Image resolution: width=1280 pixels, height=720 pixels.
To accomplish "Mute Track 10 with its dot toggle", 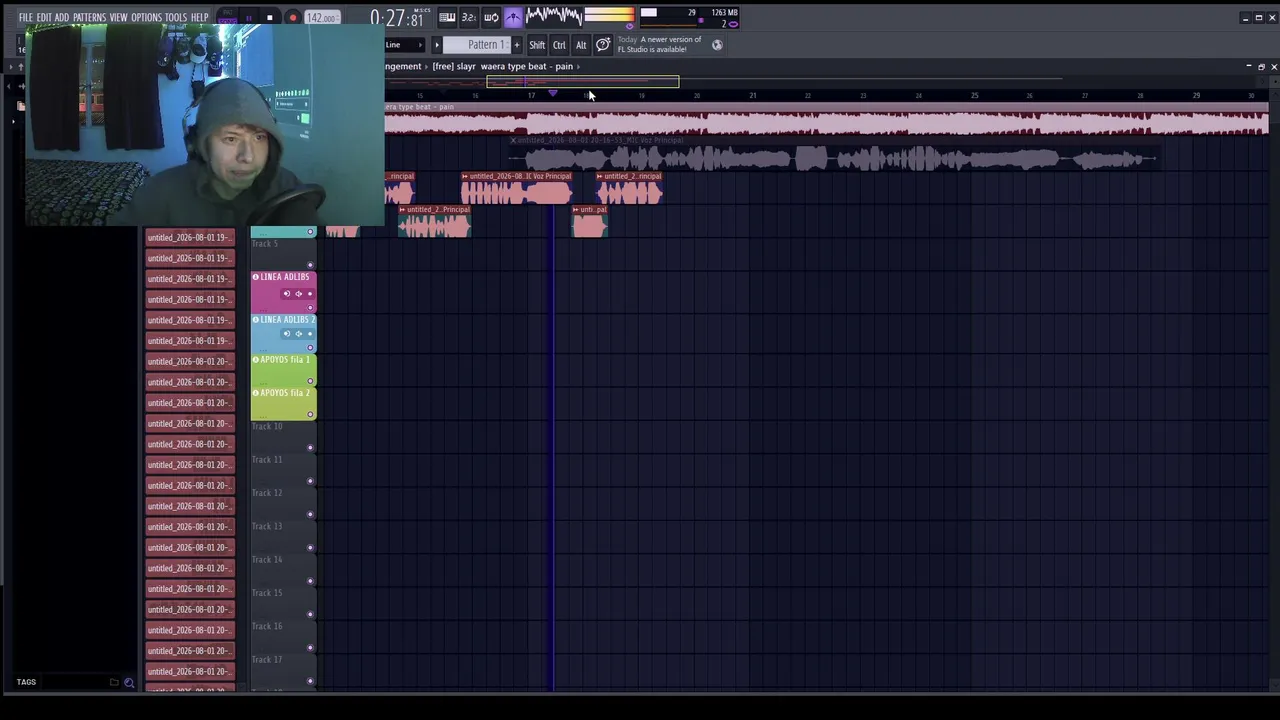I will 310,448.
